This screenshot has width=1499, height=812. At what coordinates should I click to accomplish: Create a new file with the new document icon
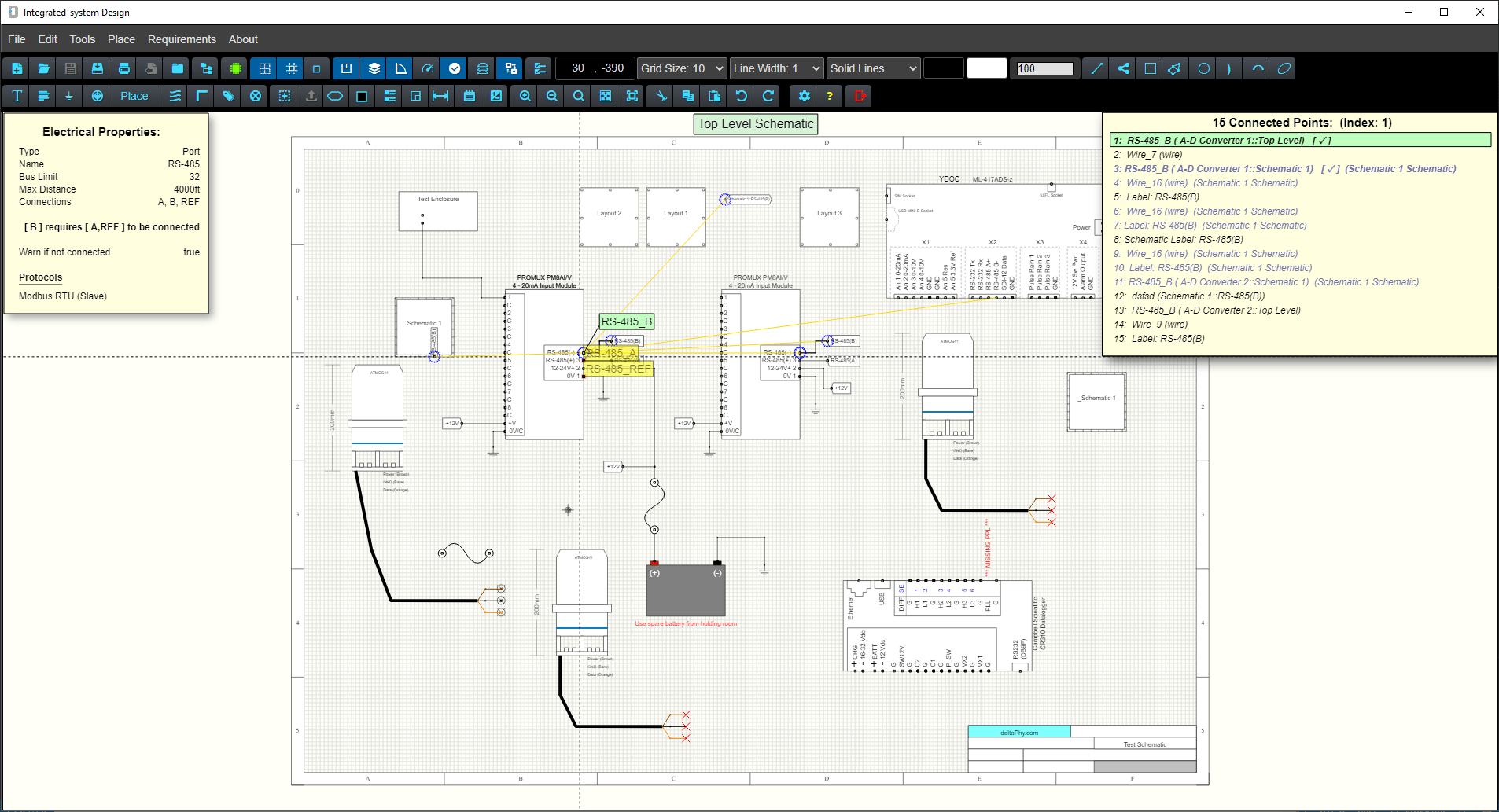coord(17,68)
